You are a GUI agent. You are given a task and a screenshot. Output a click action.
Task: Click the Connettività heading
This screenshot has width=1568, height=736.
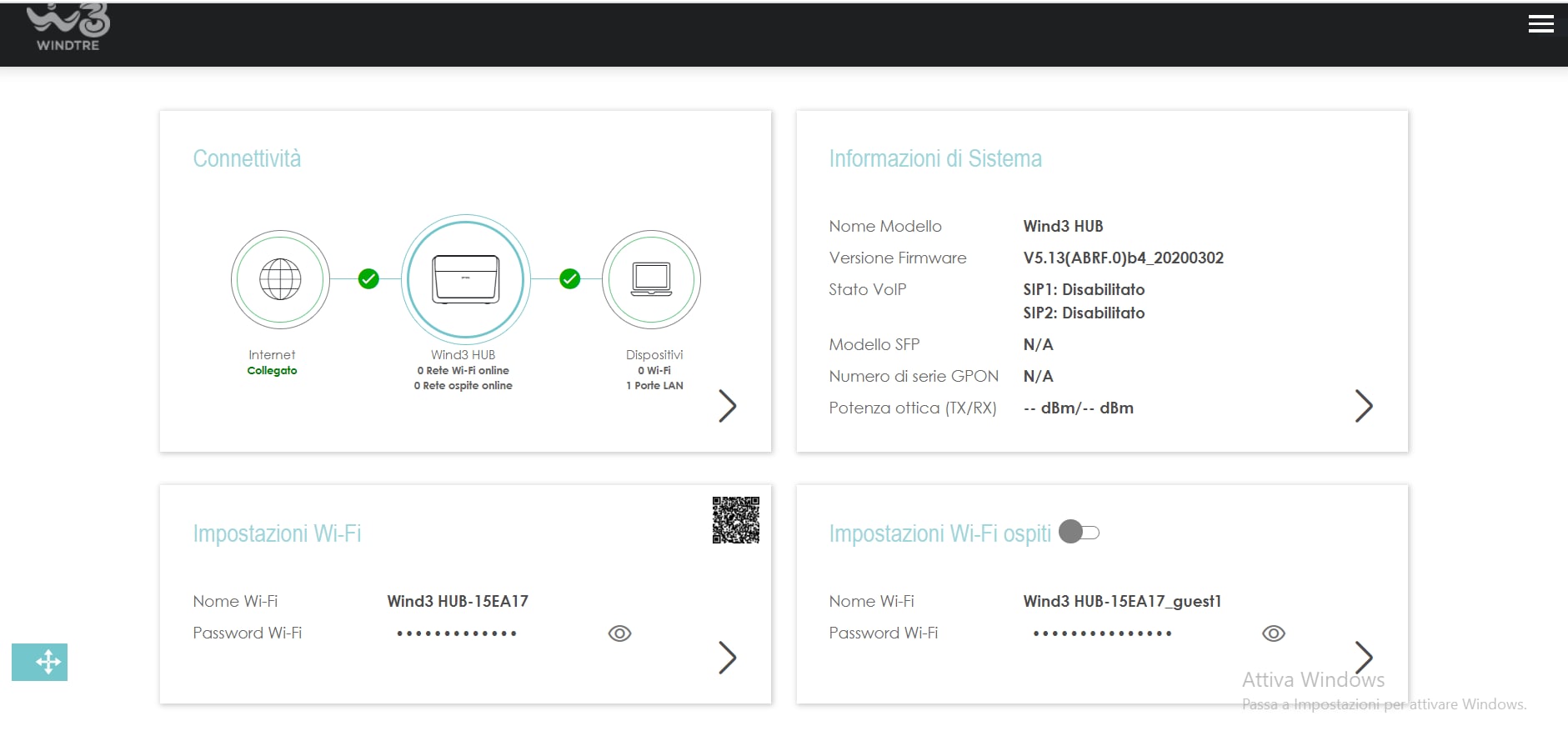247,158
